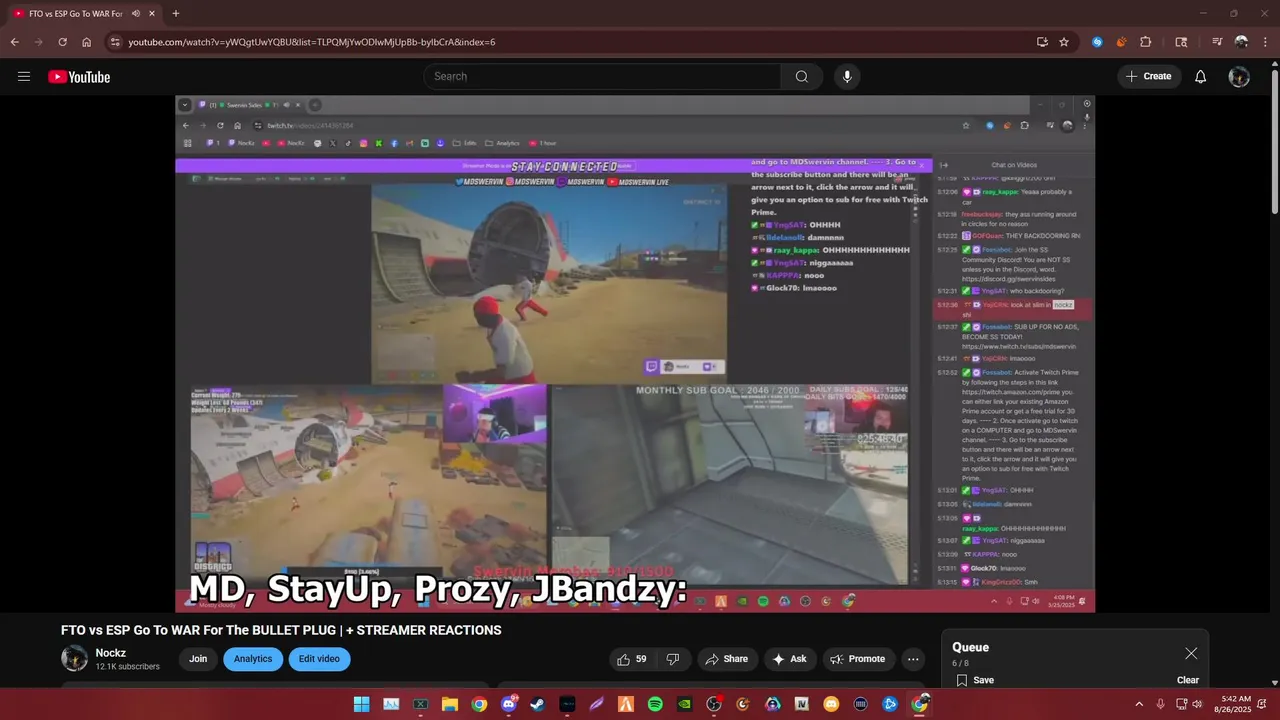The height and width of the screenshot is (720, 1280).
Task: Close the FTO vs ESP tab
Action: point(154,14)
